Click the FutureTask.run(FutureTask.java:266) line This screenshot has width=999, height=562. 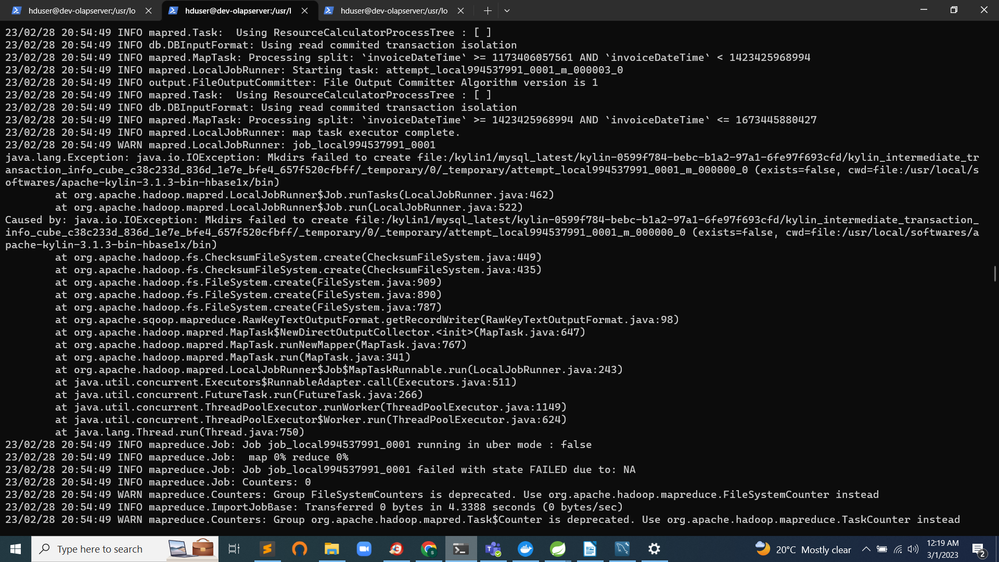[x=239, y=394]
